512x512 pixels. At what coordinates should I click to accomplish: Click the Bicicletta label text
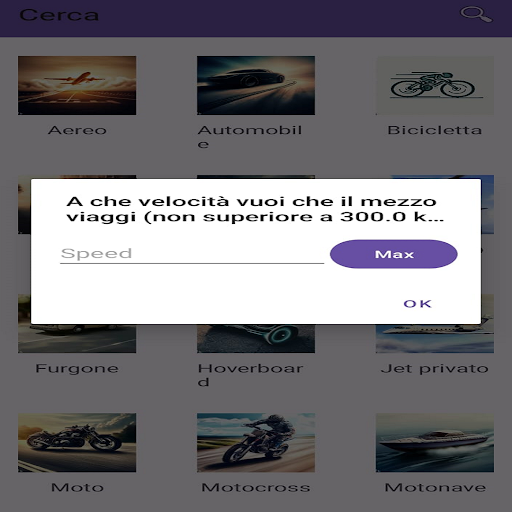click(435, 130)
